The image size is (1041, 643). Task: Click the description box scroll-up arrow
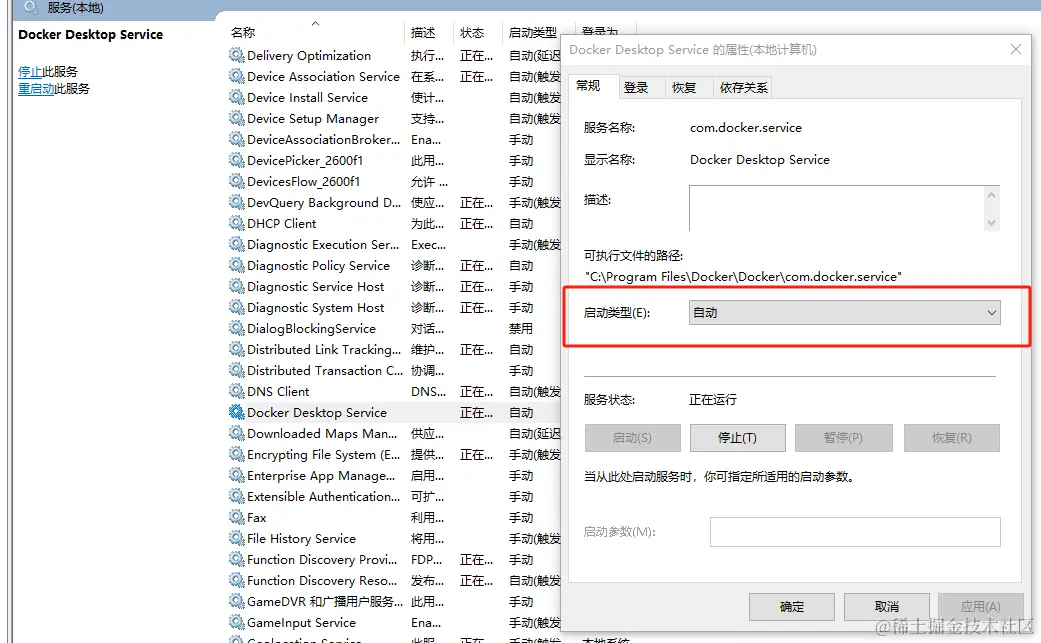pyautogui.click(x=991, y=195)
